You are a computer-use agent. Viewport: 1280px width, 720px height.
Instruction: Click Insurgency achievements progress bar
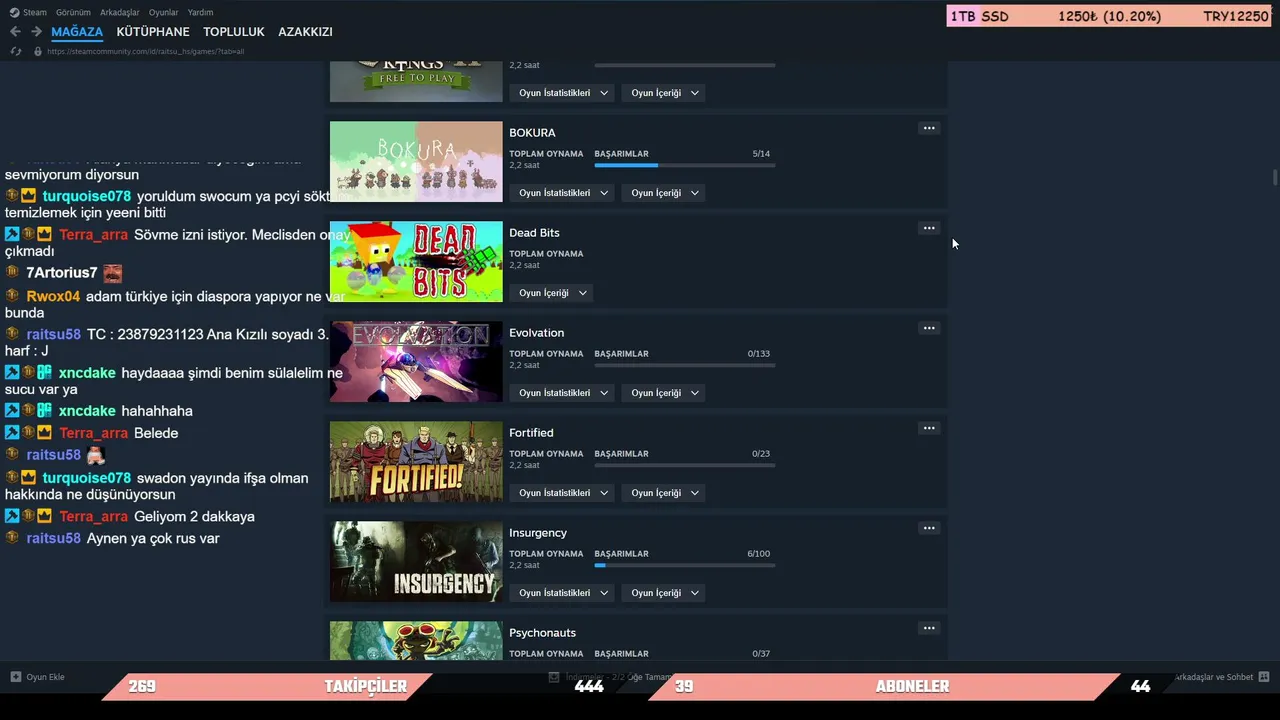(685, 565)
